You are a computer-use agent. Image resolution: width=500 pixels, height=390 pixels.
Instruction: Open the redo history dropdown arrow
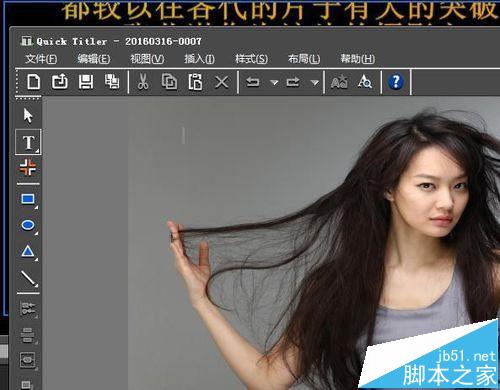tap(314, 82)
